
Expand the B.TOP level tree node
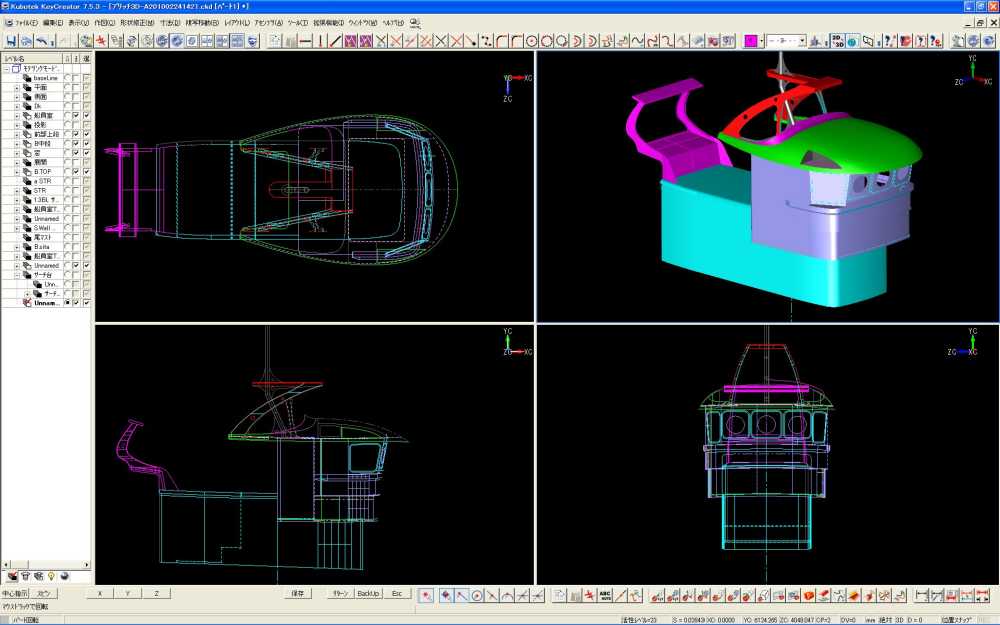pyautogui.click(x=17, y=171)
